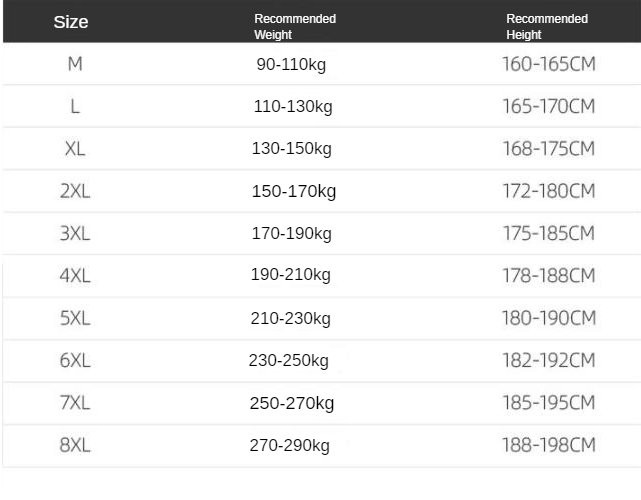Click the 90-110kg weight value

click(291, 65)
